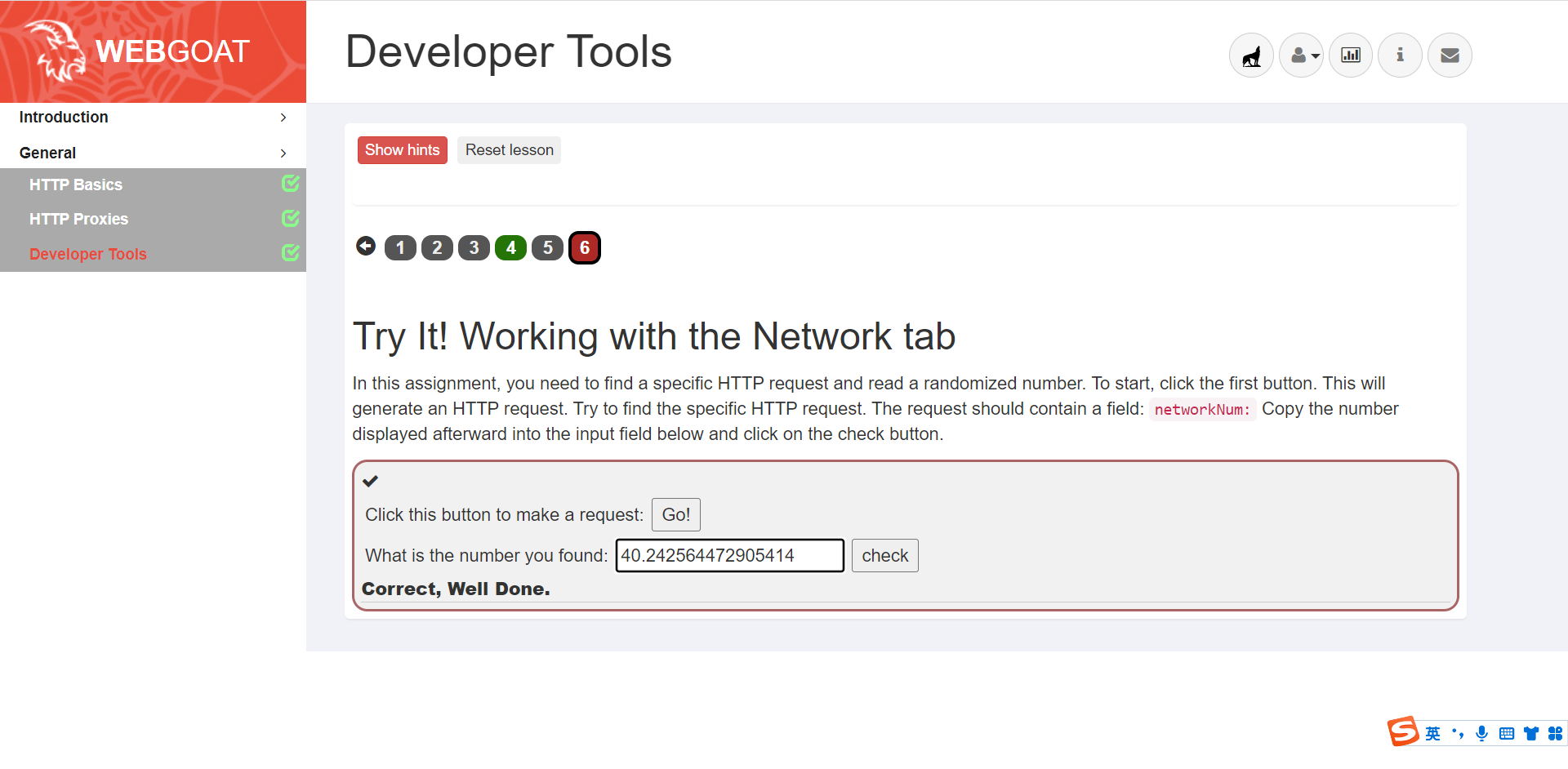Open the HTTP Proxies lesson
The image size is (1568, 769).
(x=78, y=219)
